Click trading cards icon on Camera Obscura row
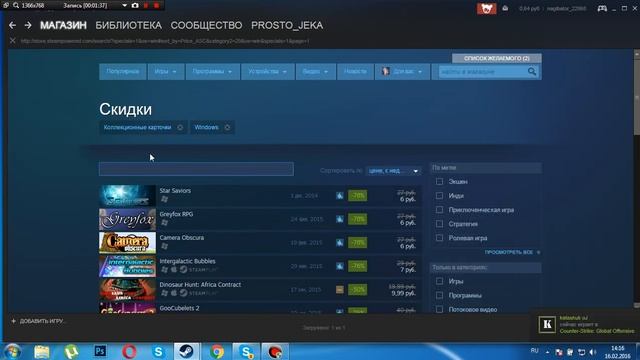640x360 pixels. tap(340, 242)
